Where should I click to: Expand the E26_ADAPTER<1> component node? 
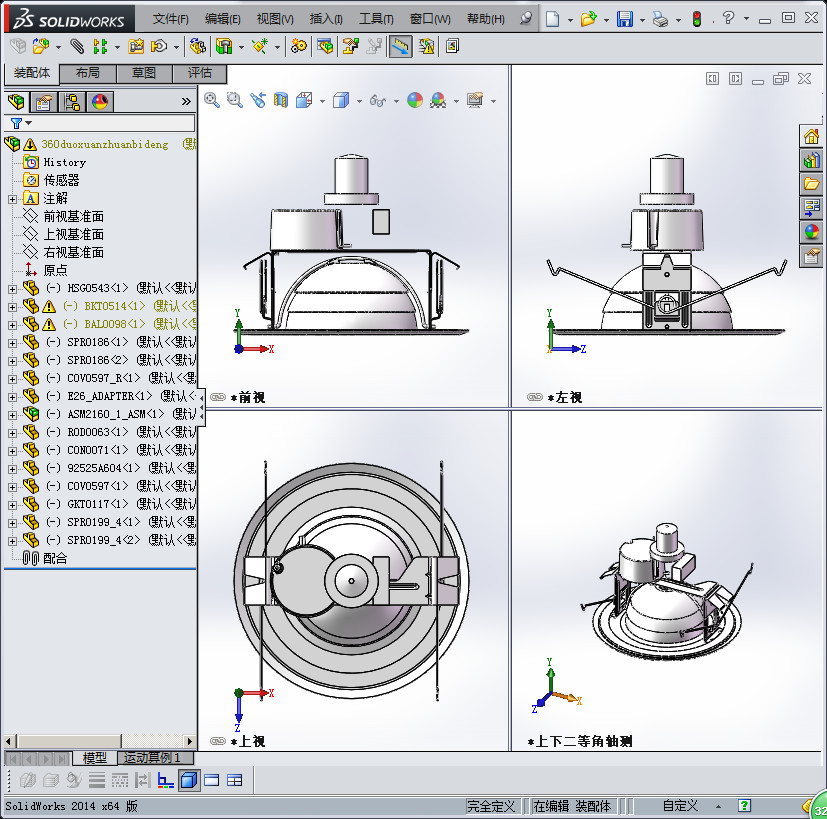(12, 397)
